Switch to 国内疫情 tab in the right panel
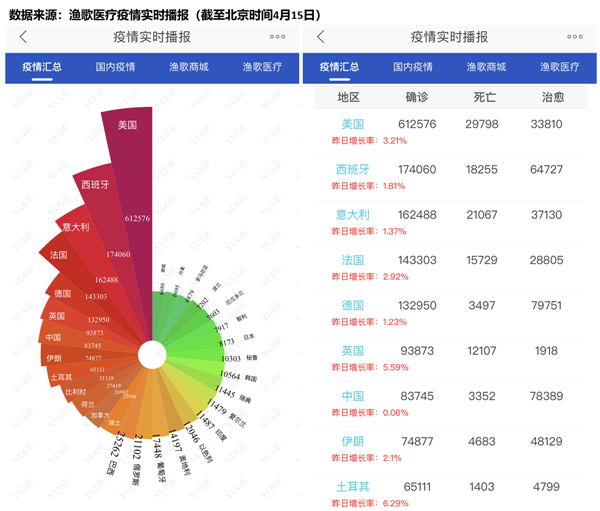Viewport: 600px width, 511px height. click(412, 68)
